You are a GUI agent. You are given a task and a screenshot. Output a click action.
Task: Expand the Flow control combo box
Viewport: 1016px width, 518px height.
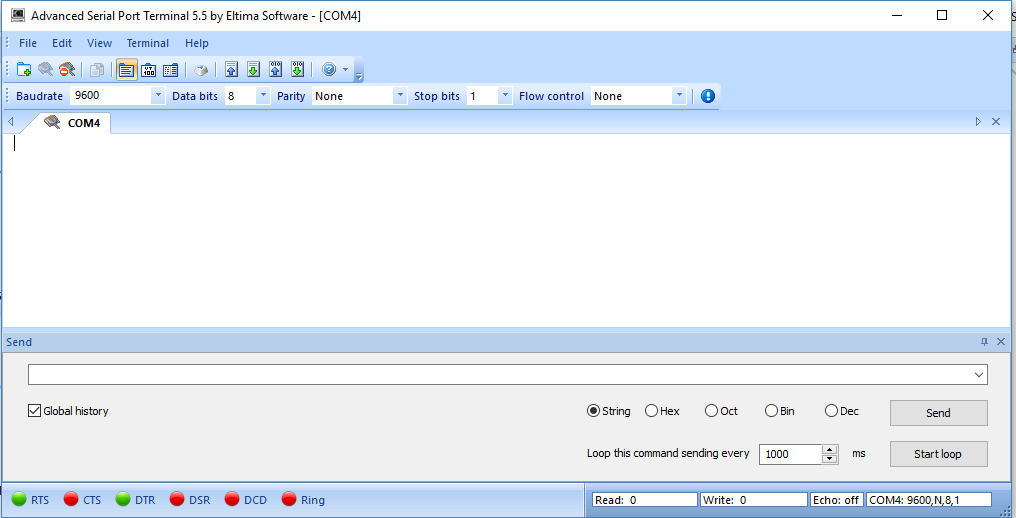click(x=679, y=96)
